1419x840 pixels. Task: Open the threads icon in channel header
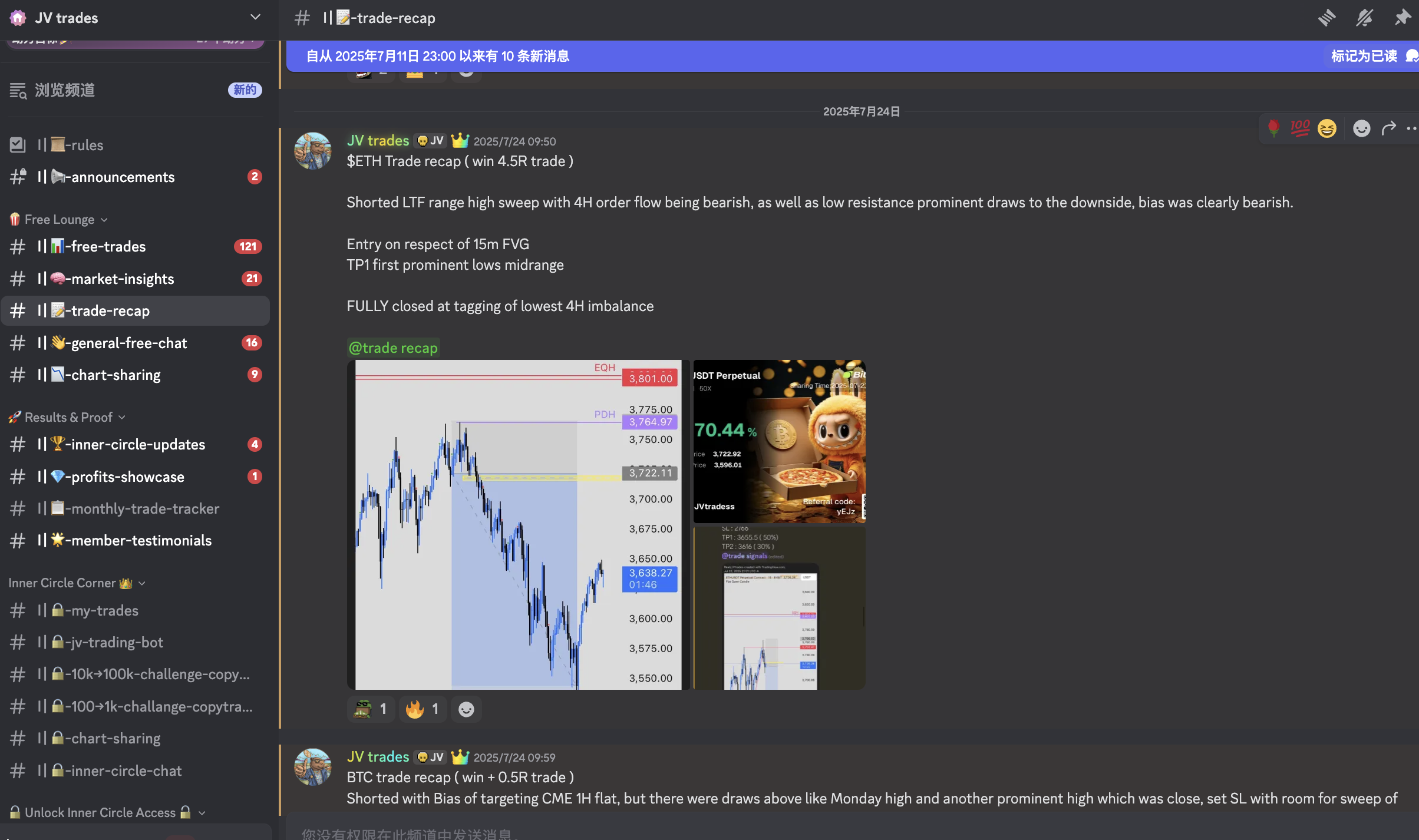tap(1326, 18)
